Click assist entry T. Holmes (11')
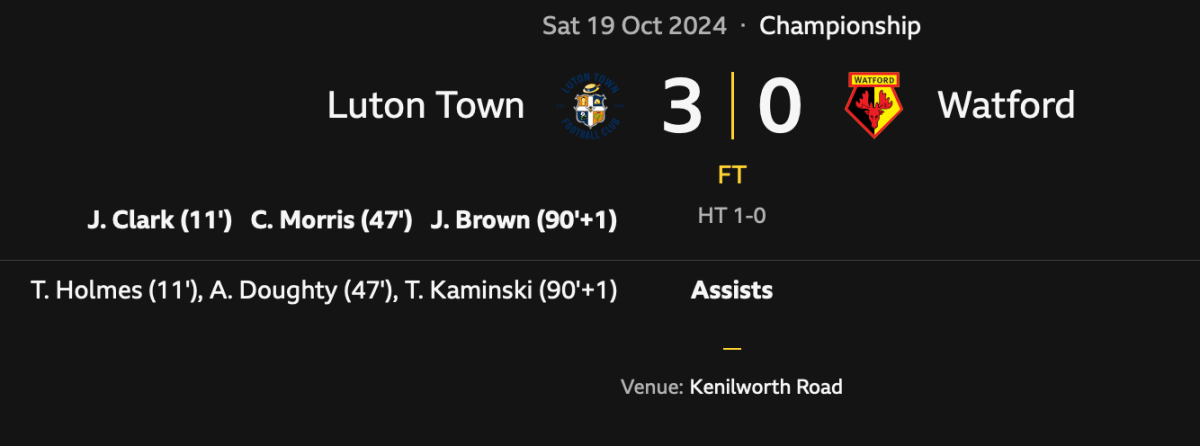Image resolution: width=1200 pixels, height=446 pixels. pyautogui.click(x=118, y=291)
